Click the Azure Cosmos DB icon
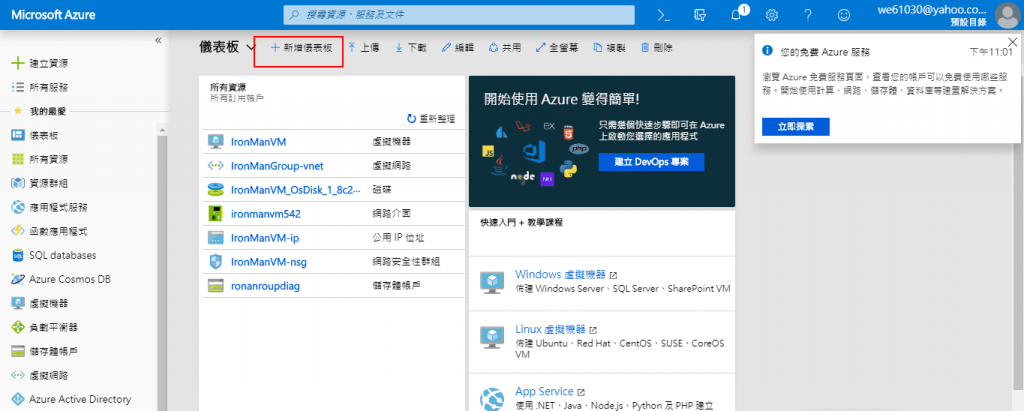 [x=18, y=279]
